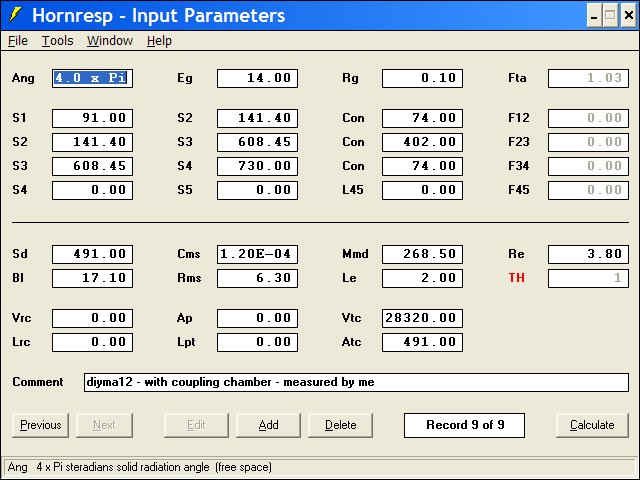Image resolution: width=640 pixels, height=480 pixels.
Task: Click the F23 field
Action: click(588, 142)
